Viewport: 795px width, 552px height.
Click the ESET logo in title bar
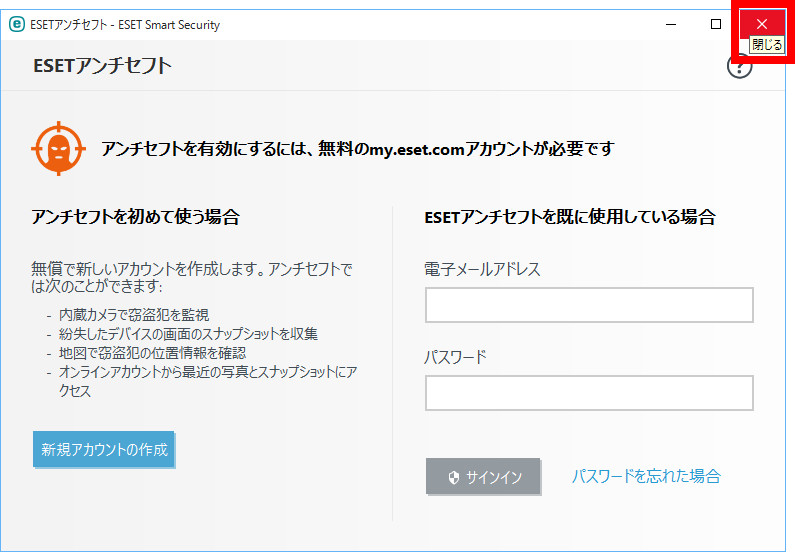click(17, 24)
